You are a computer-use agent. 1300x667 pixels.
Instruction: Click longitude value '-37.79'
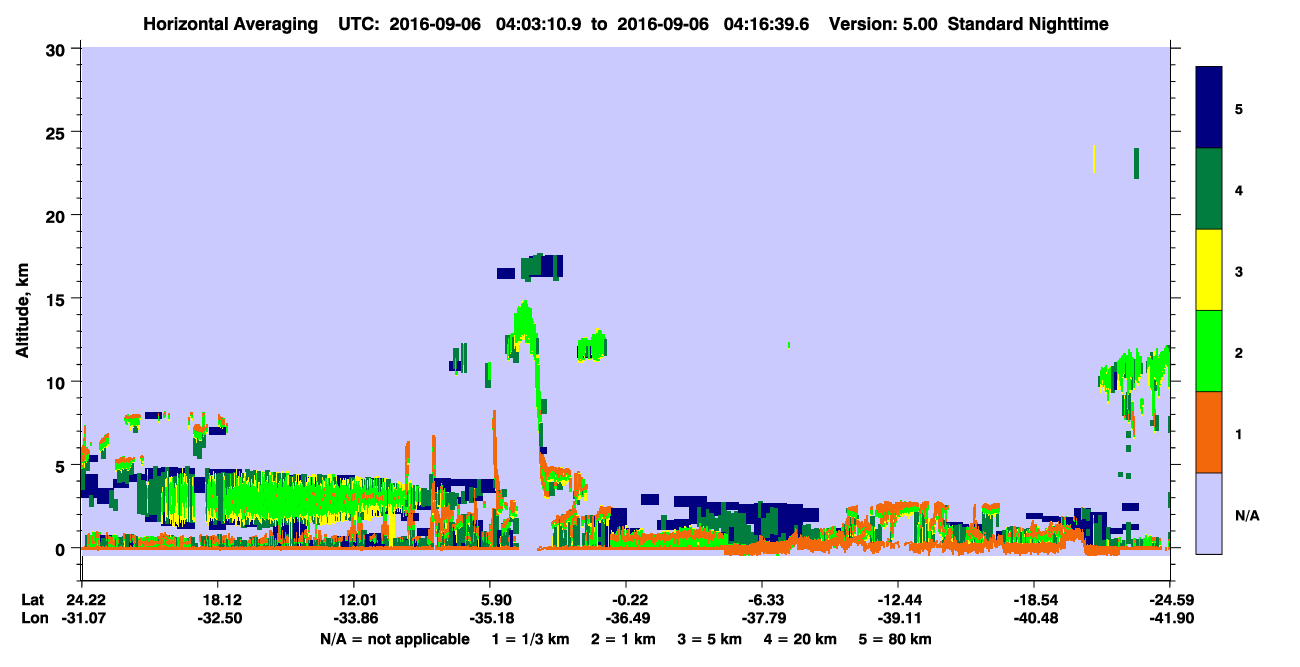tap(762, 618)
